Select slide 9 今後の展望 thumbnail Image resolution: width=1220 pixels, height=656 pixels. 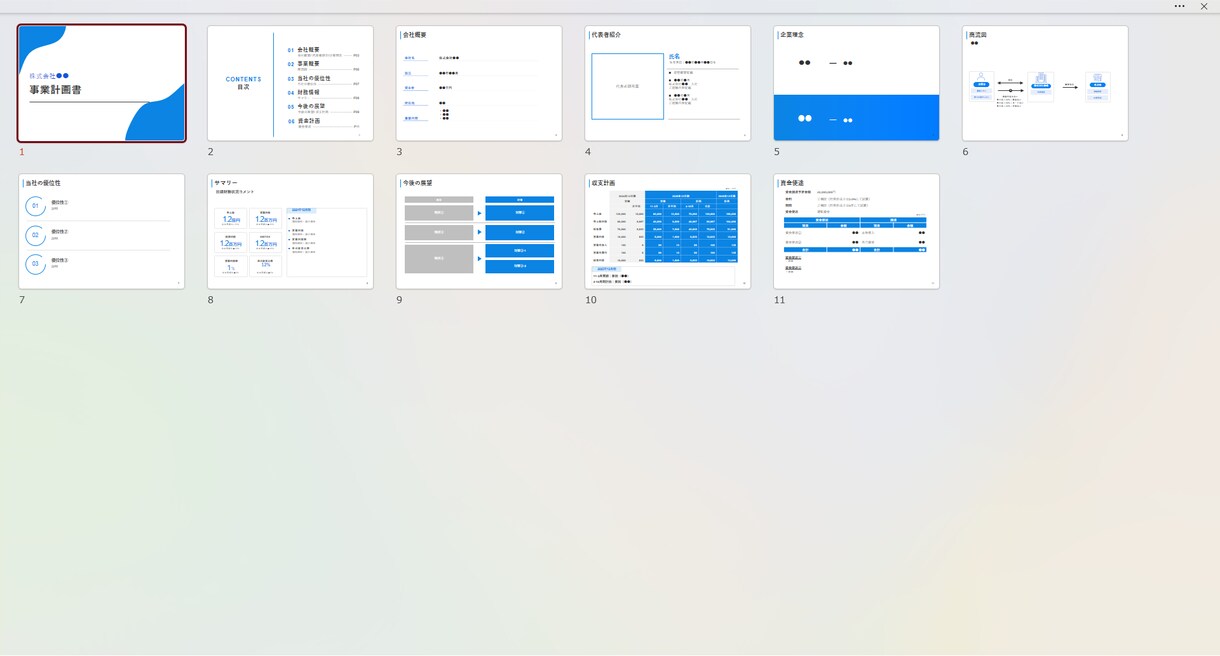(479, 231)
